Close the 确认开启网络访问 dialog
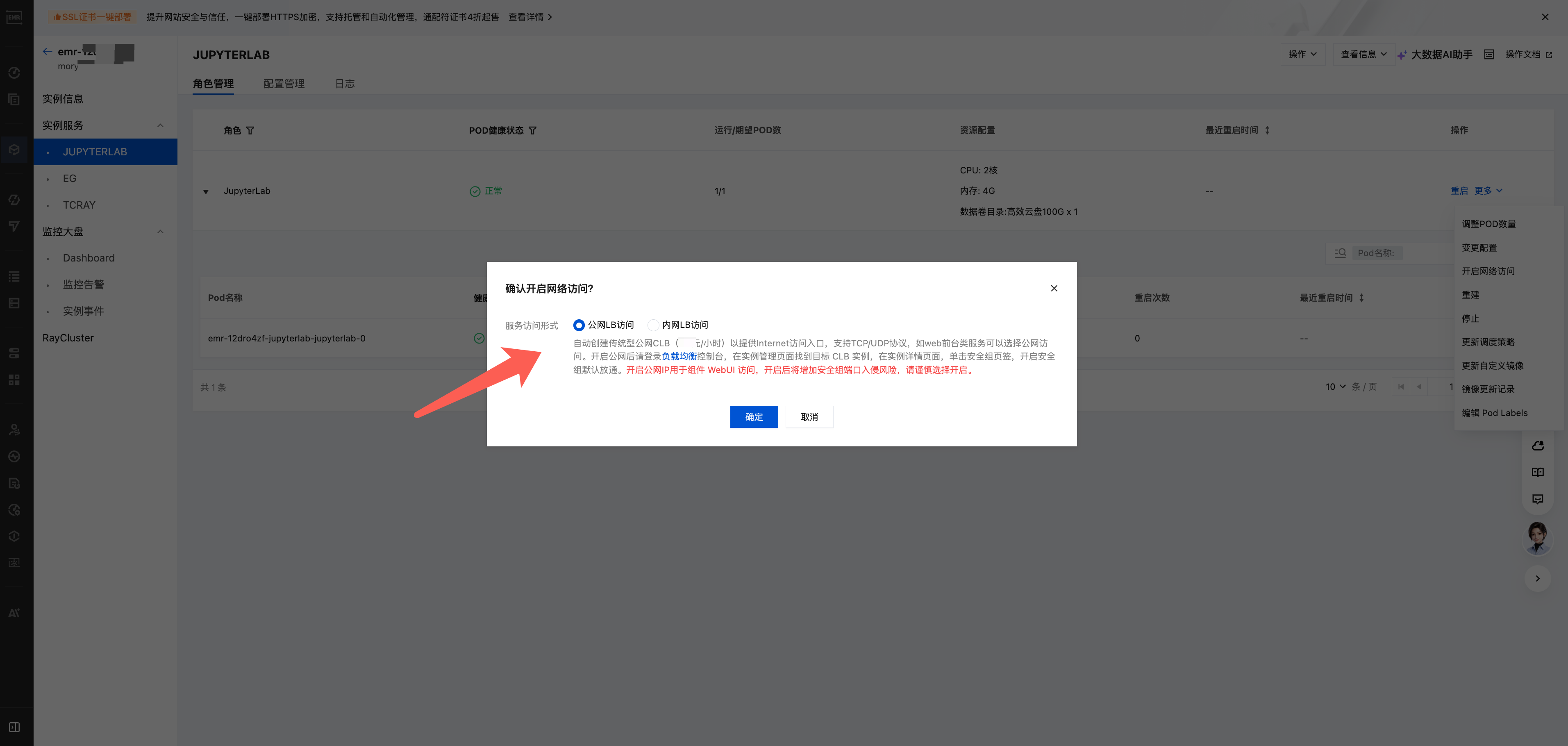 [x=1054, y=289]
